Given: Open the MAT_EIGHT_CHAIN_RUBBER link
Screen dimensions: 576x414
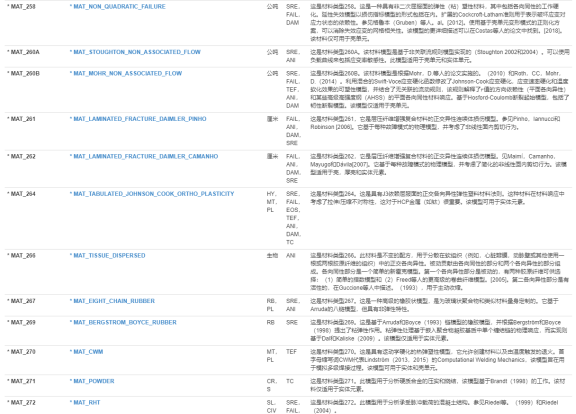Looking at the screenshot, I should (x=112, y=301).
